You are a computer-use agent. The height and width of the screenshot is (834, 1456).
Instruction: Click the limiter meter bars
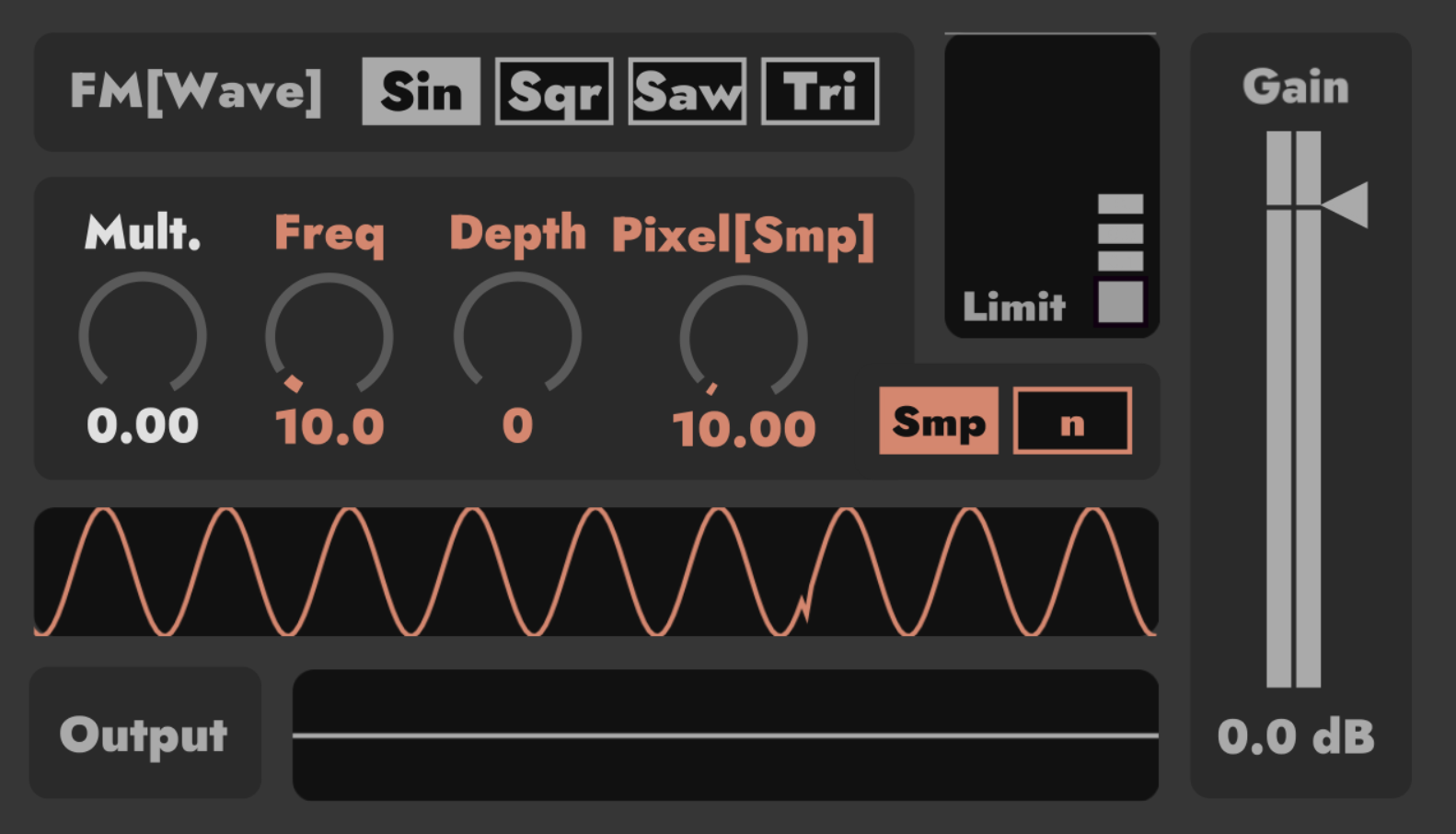point(1120,232)
